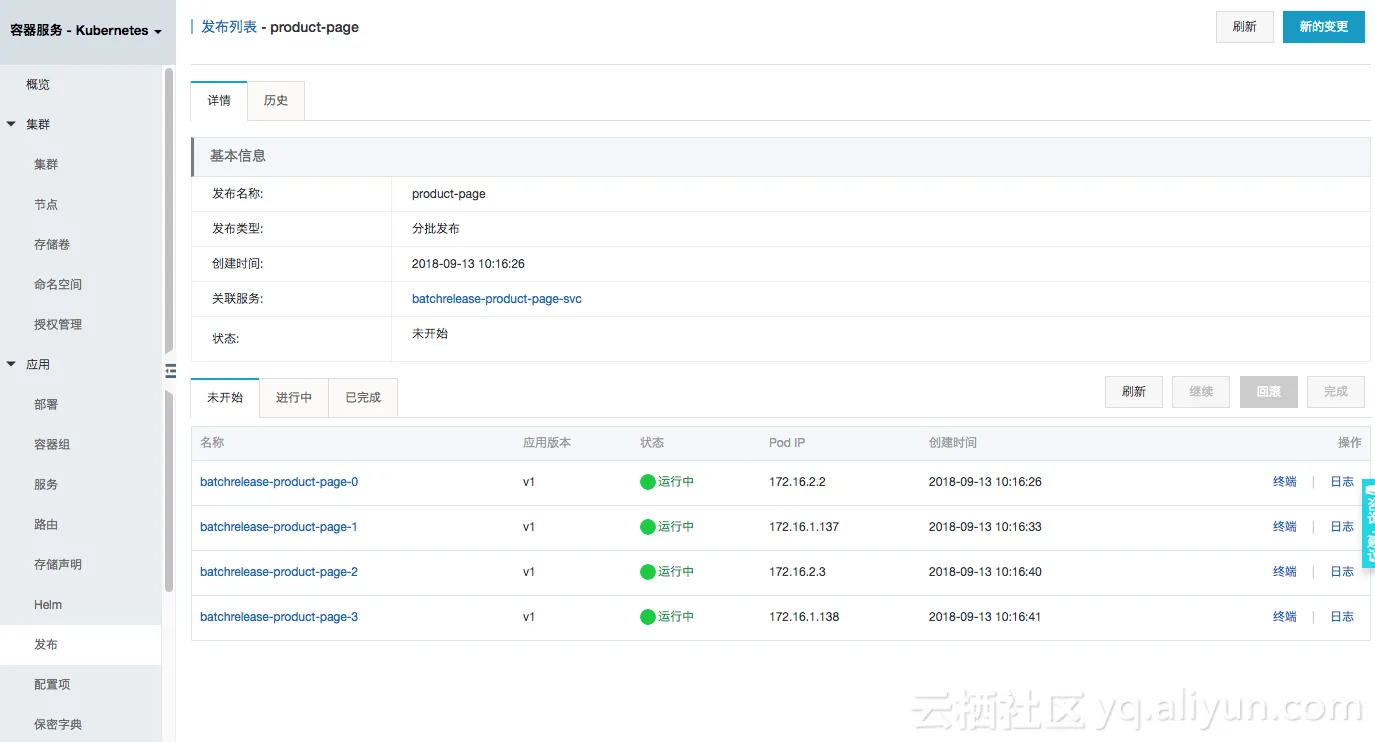Open 授权管理 page
Viewport: 1375px width, 742px height.
coord(58,325)
